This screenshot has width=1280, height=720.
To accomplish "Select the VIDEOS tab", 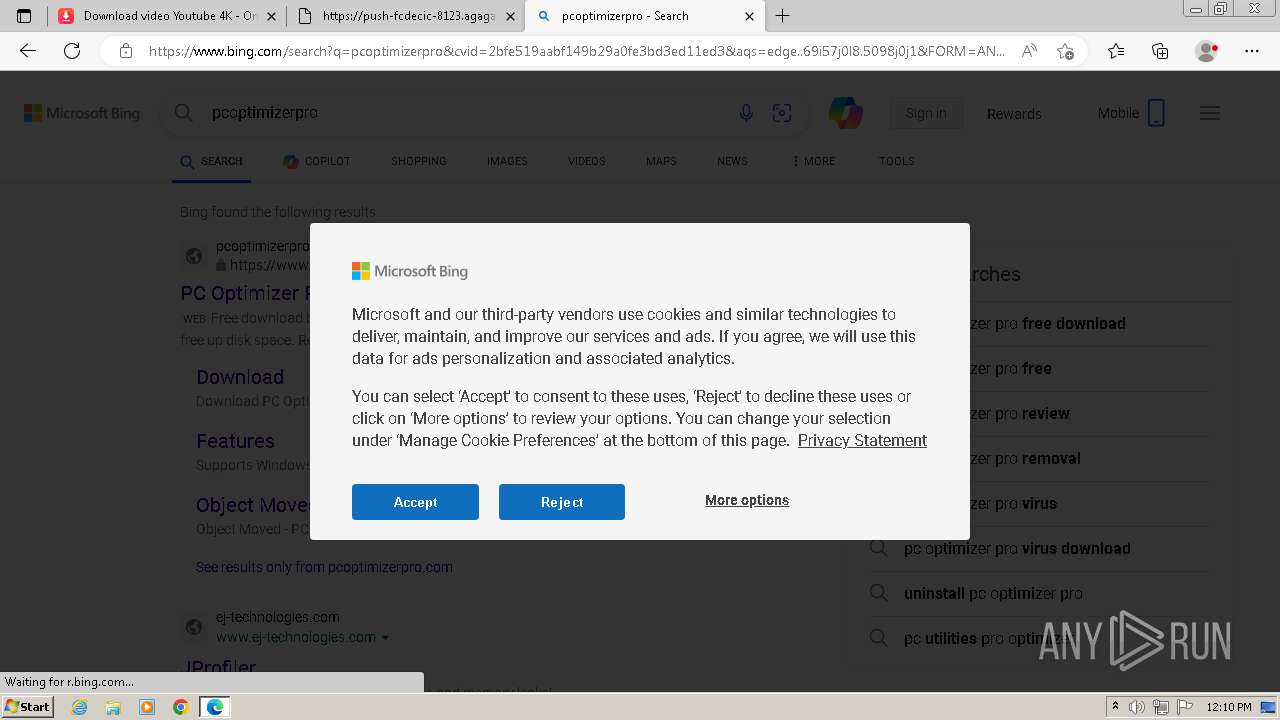I will click(x=587, y=161).
